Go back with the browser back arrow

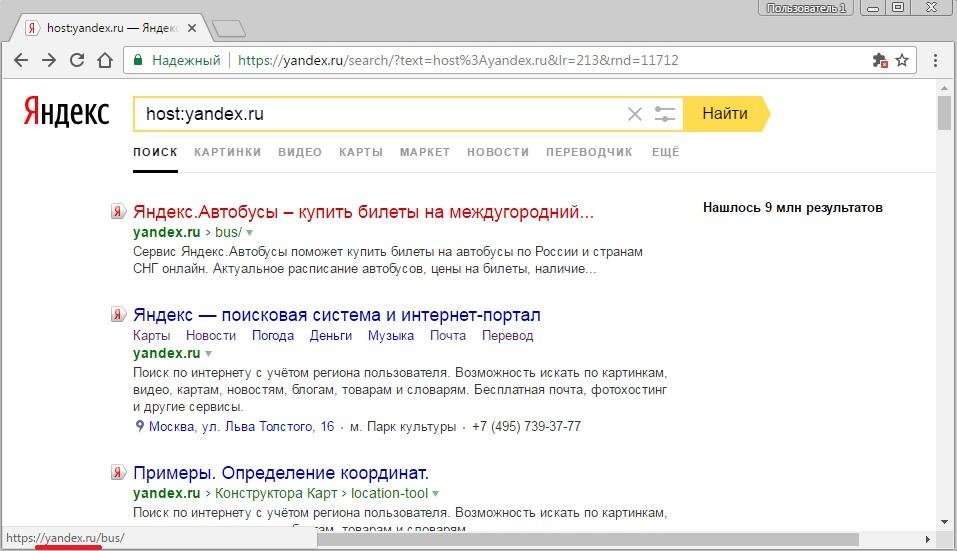pos(21,60)
